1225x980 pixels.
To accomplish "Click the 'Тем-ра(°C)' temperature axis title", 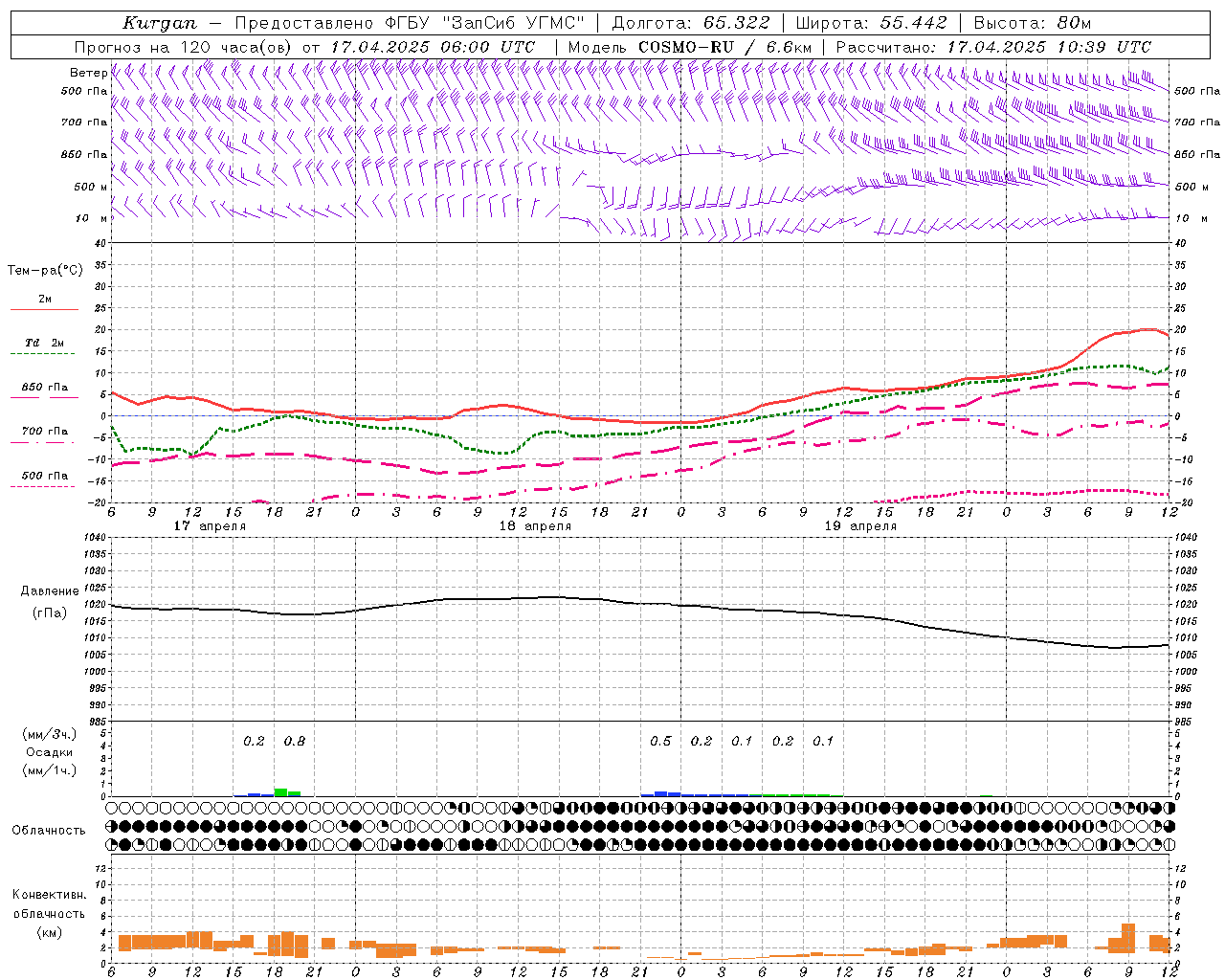I will point(45,271).
